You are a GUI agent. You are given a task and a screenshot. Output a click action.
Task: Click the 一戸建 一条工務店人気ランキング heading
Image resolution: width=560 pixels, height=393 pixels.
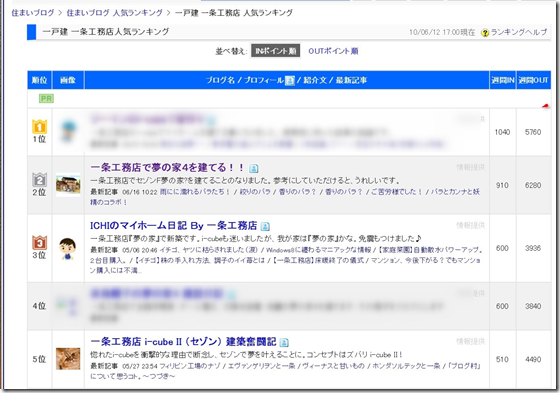click(106, 32)
